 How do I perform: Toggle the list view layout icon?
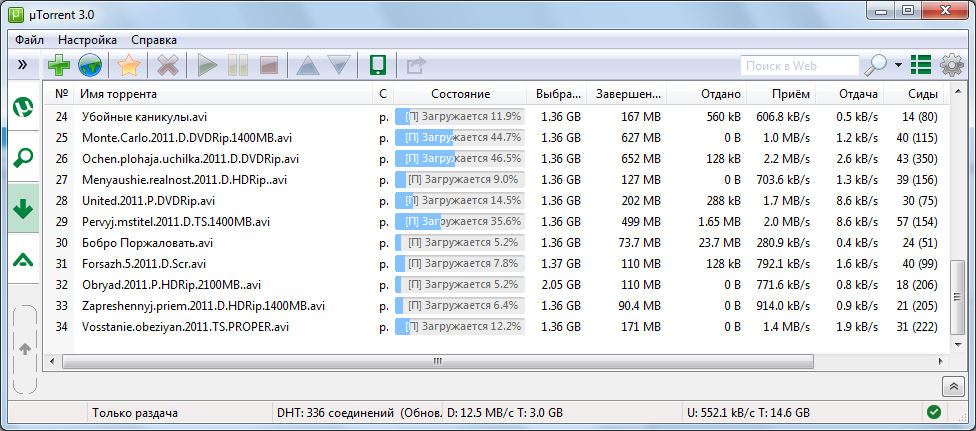(x=921, y=66)
